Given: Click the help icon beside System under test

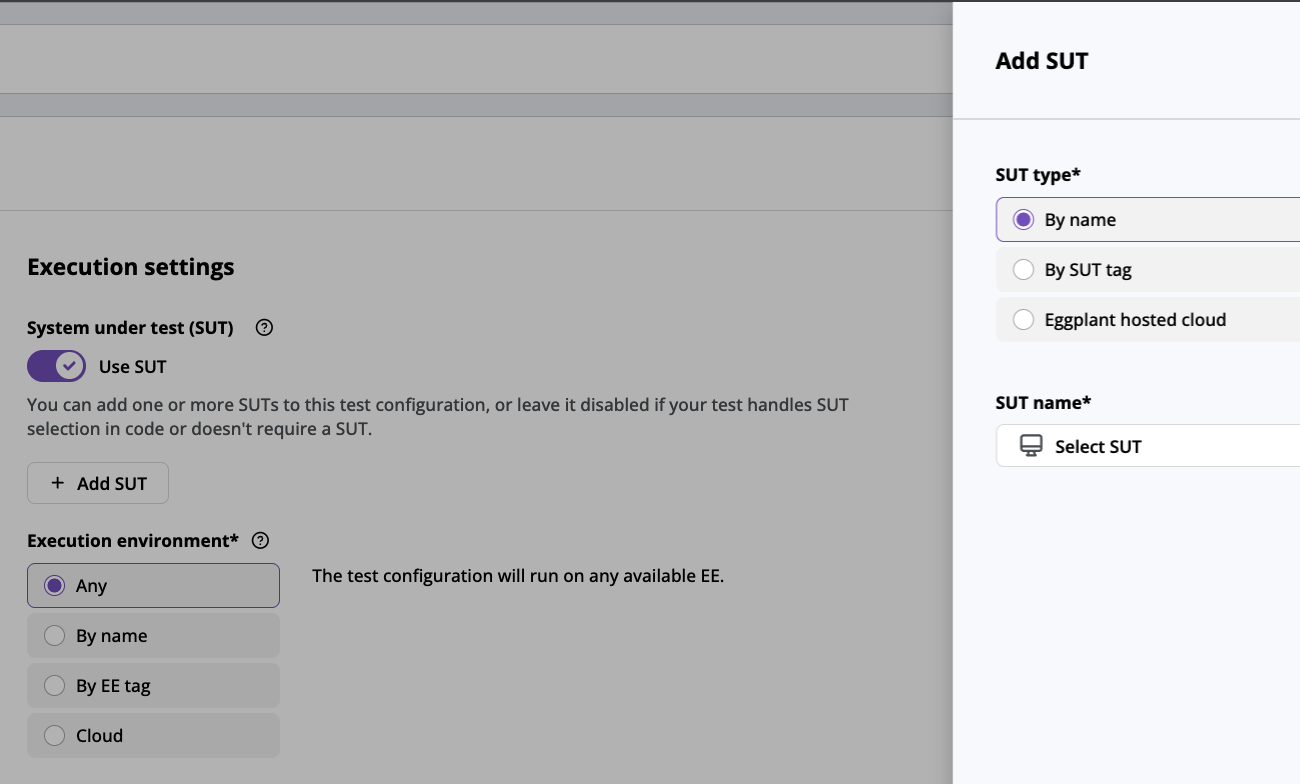Looking at the screenshot, I should point(264,328).
